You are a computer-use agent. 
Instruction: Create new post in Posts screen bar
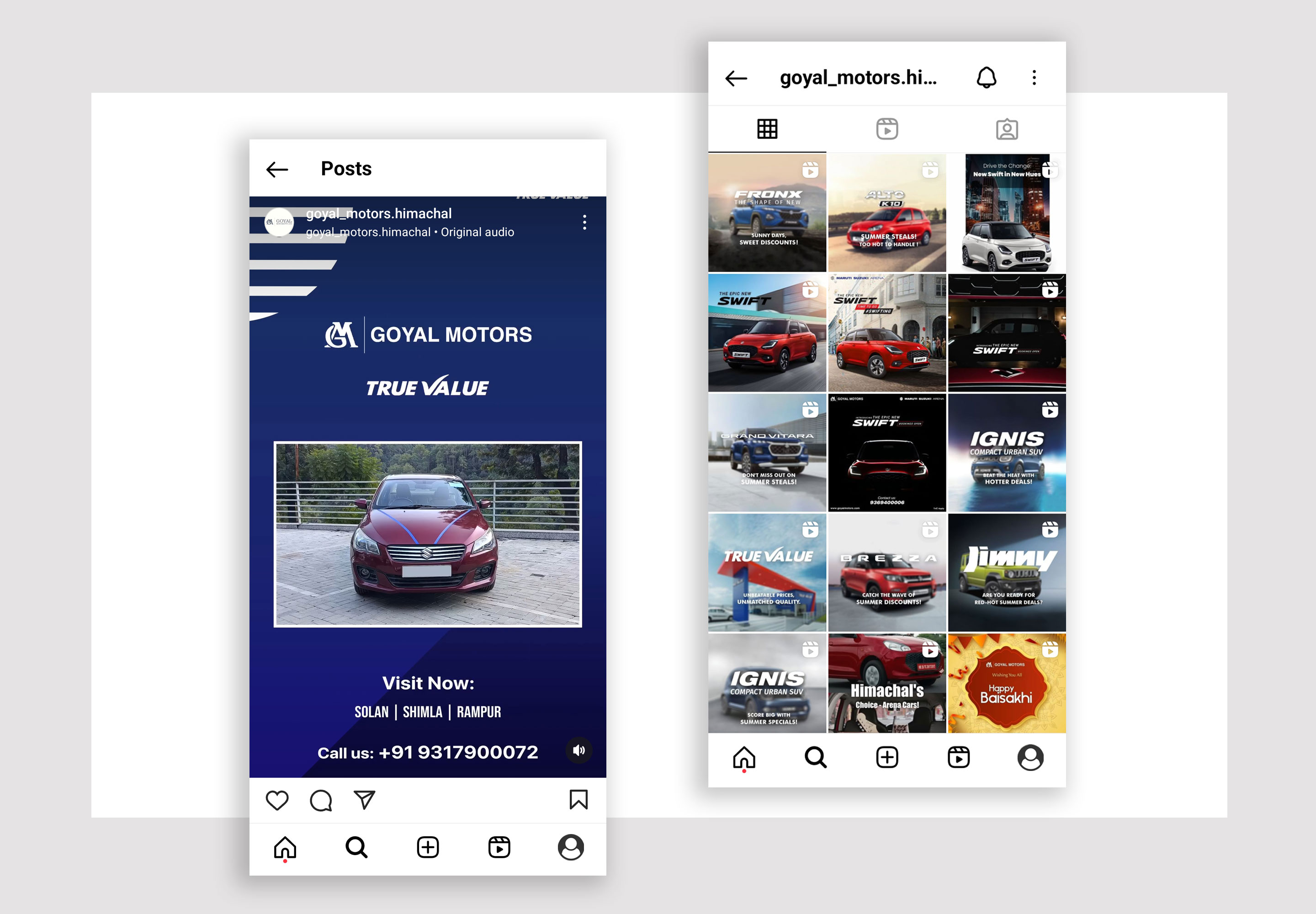click(428, 847)
